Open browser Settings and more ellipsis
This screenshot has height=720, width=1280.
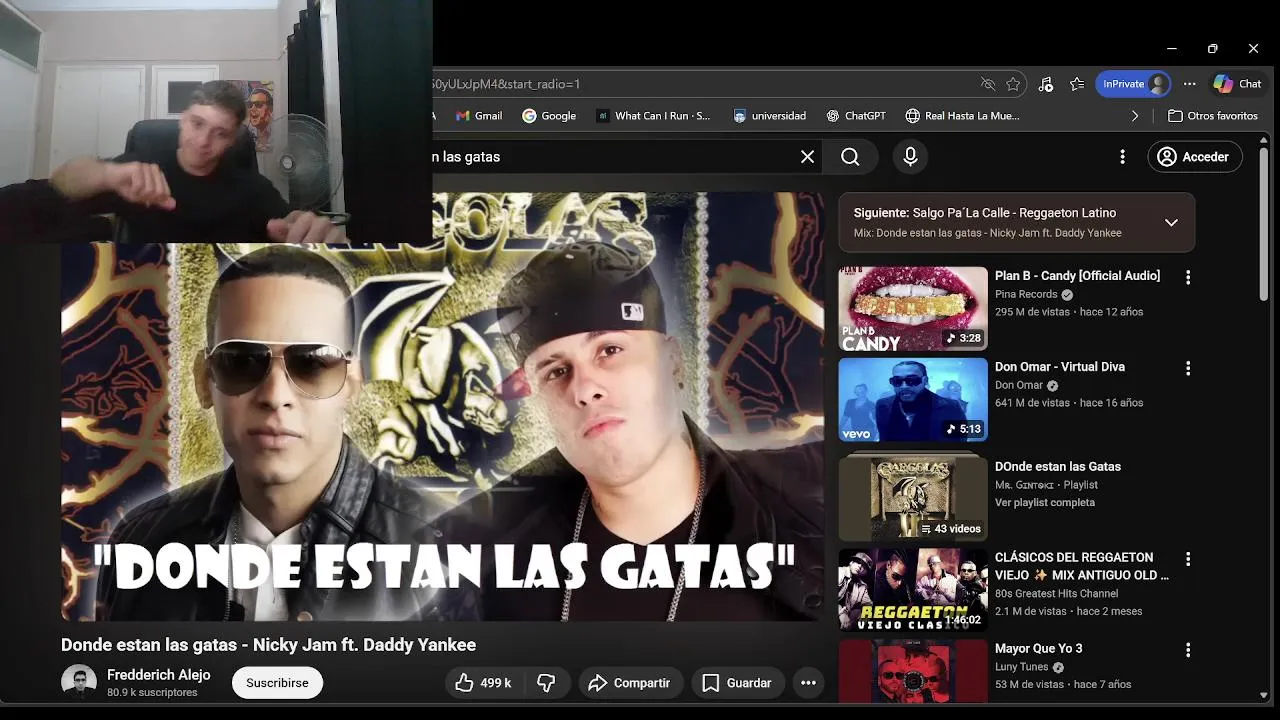pyautogui.click(x=1189, y=84)
